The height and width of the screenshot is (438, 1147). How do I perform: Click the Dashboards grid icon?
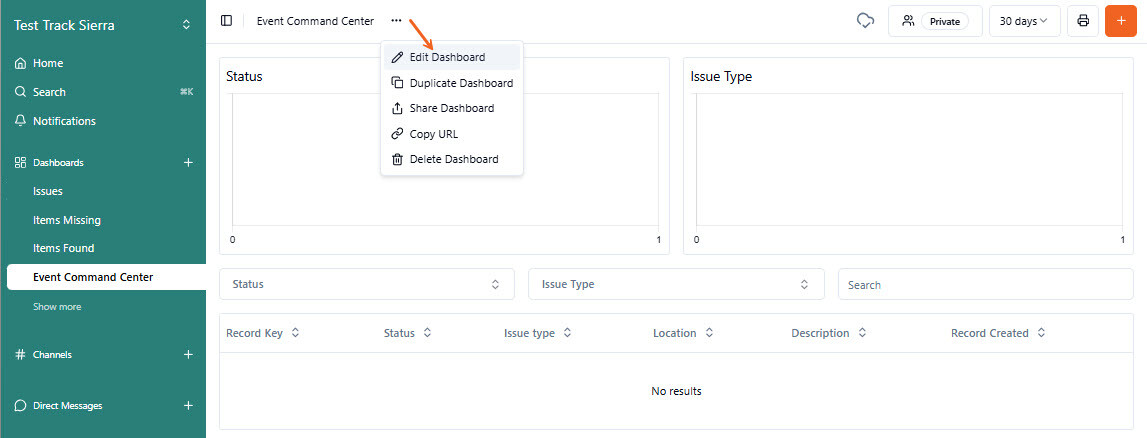click(x=20, y=162)
